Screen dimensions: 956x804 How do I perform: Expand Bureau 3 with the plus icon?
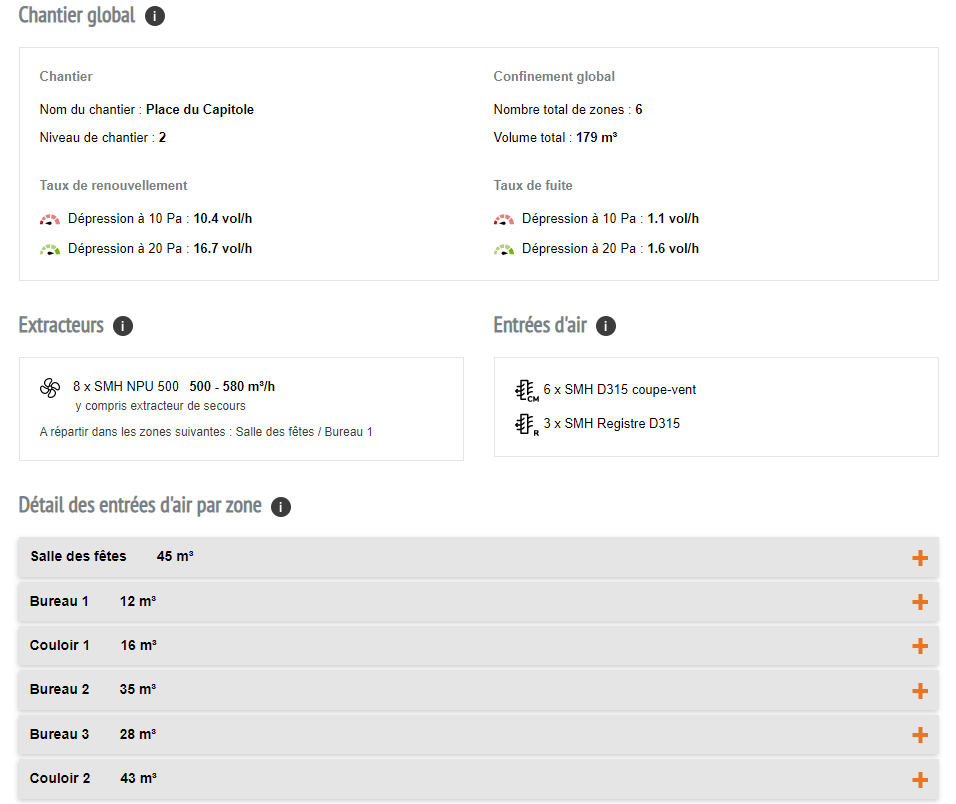[x=920, y=735]
